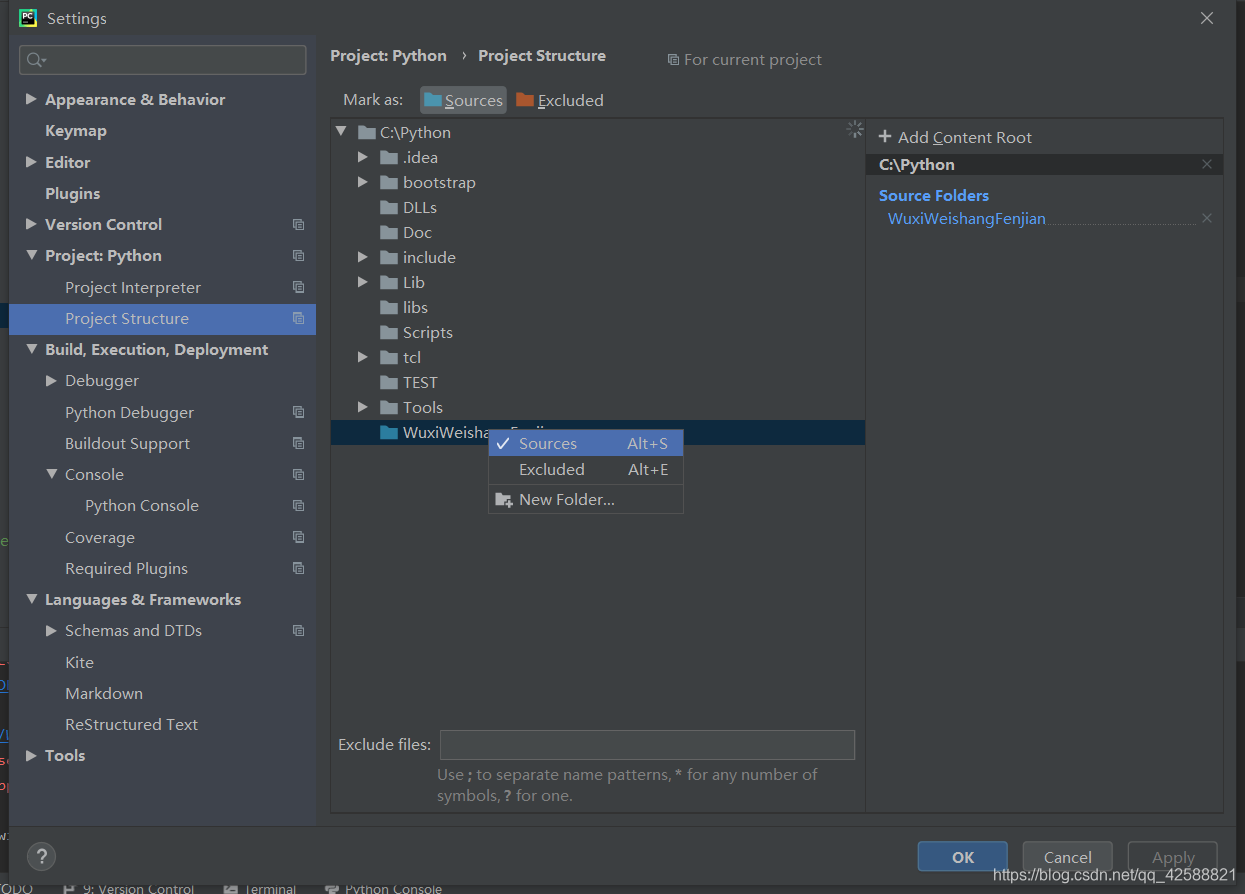
Task: Click the Scripts folder icon
Action: [389, 332]
